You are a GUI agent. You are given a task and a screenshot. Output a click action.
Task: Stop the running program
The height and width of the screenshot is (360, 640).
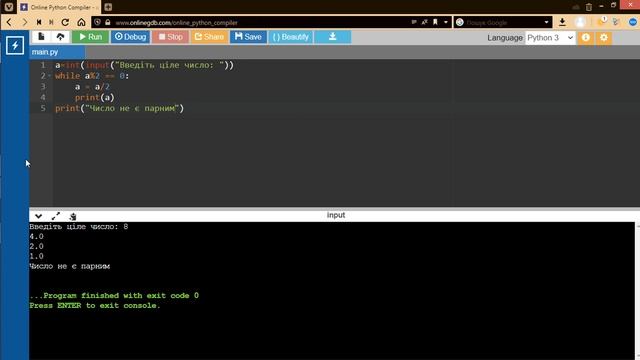click(x=171, y=37)
